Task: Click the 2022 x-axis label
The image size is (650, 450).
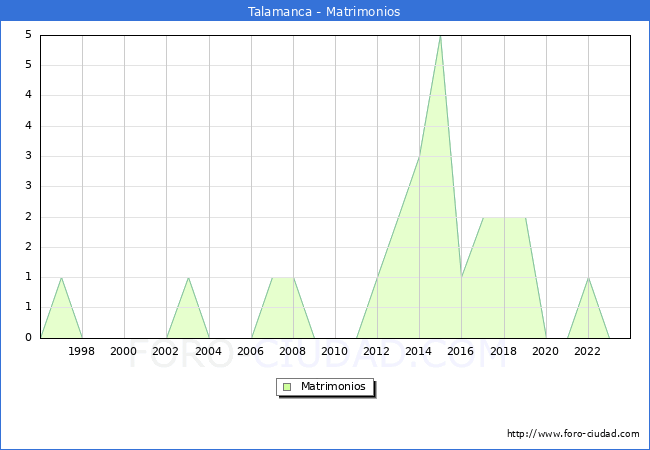Action: coord(587,351)
